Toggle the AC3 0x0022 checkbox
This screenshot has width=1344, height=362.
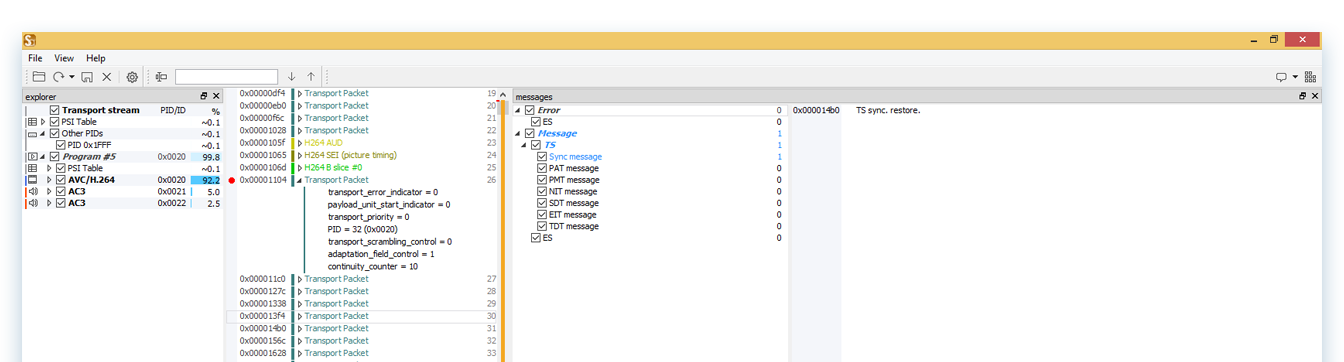pyautogui.click(x=61, y=203)
